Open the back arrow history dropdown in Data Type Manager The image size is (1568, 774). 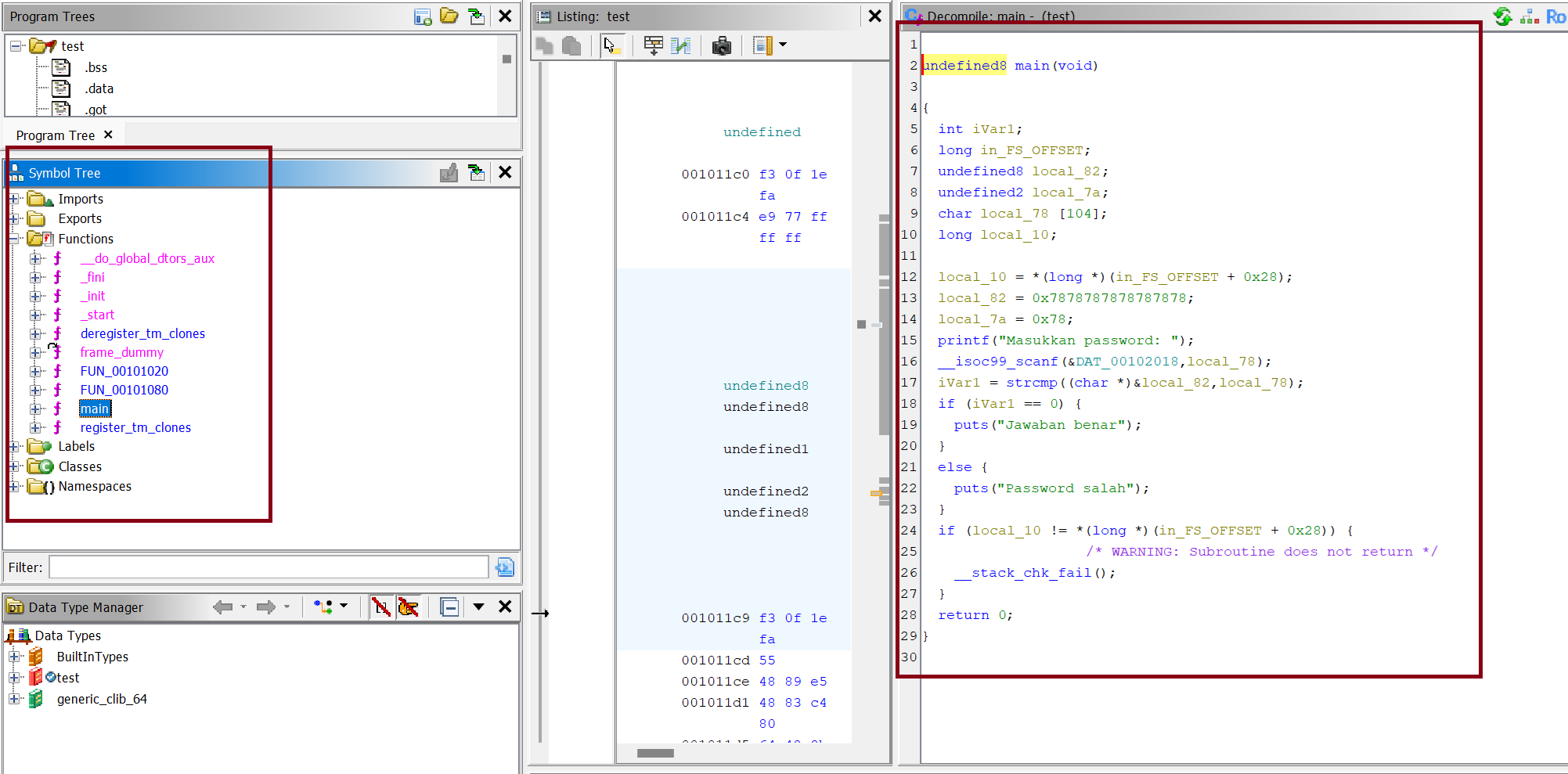click(243, 607)
